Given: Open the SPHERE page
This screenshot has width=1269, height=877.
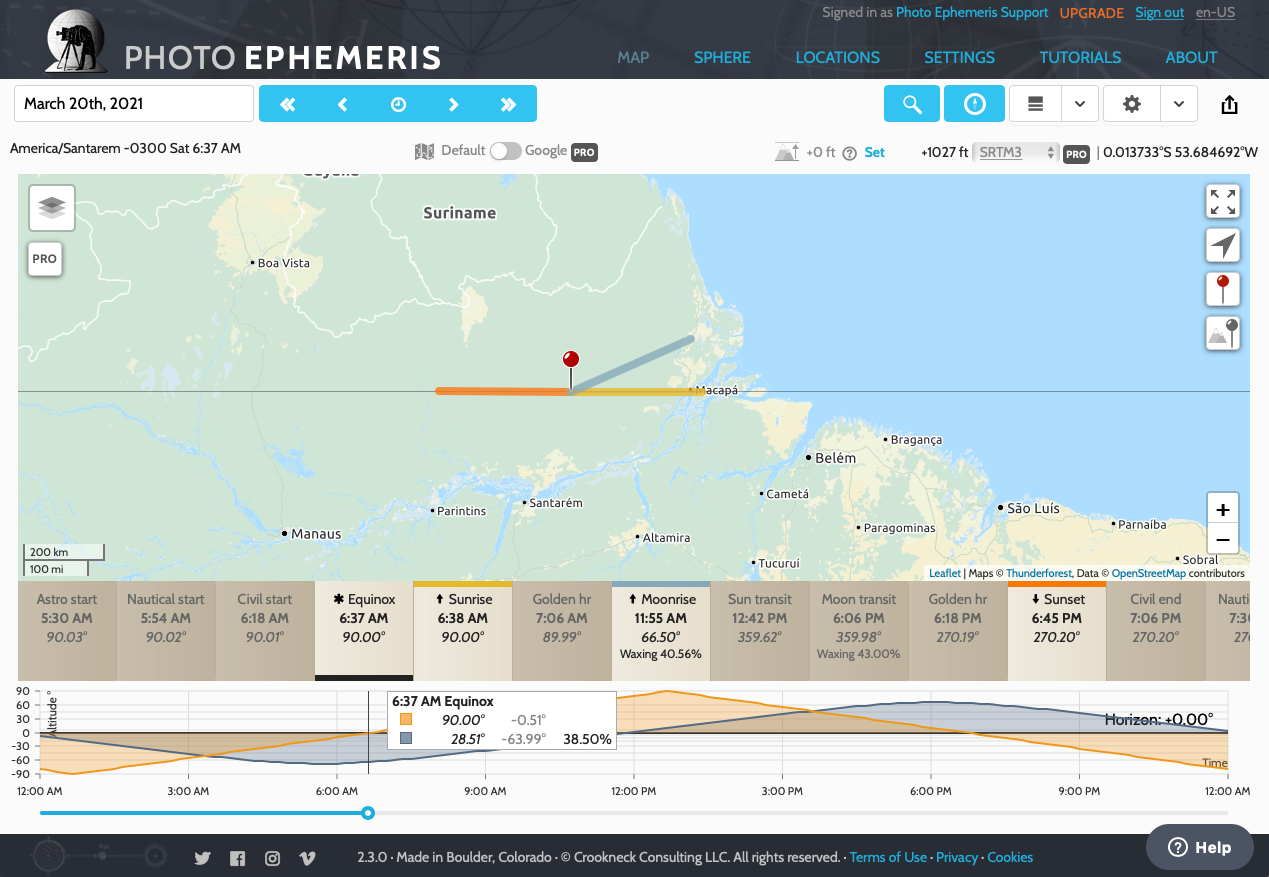Looking at the screenshot, I should (722, 57).
